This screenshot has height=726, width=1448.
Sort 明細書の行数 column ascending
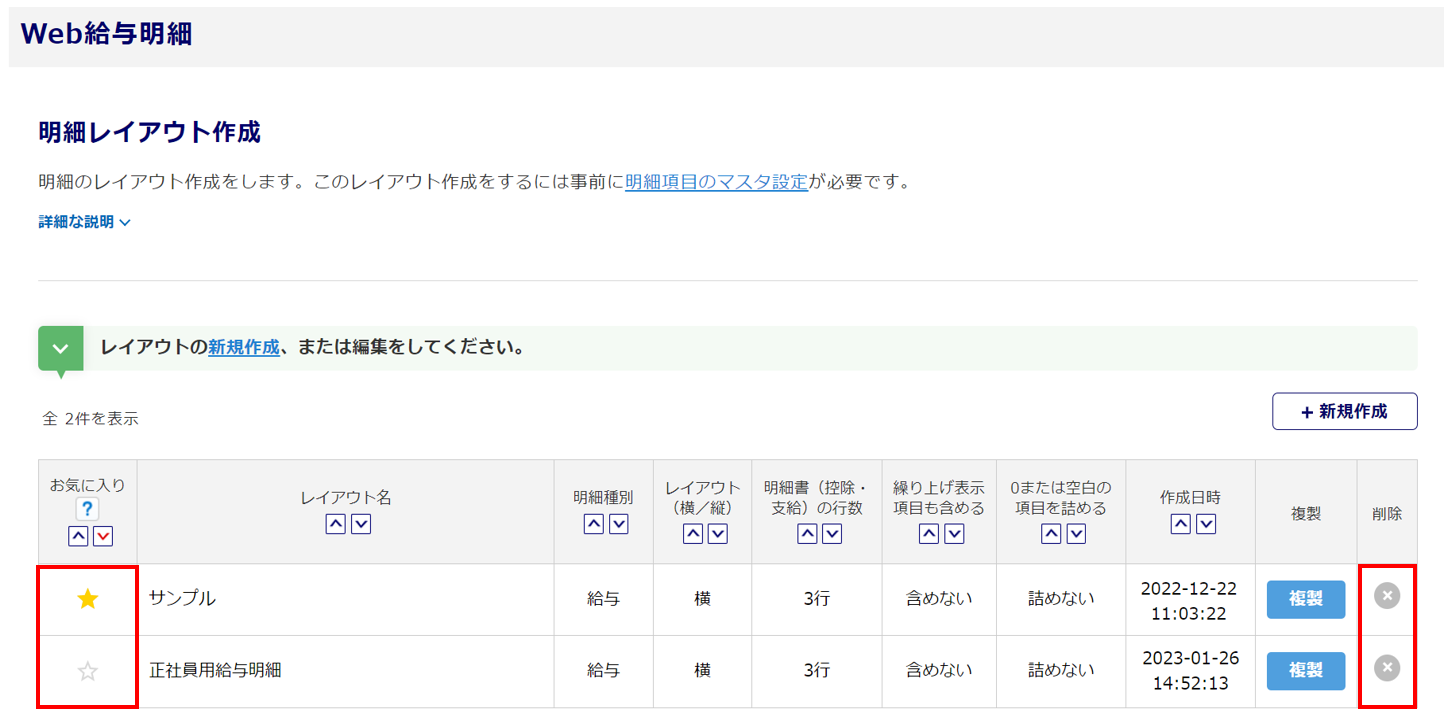(x=807, y=534)
